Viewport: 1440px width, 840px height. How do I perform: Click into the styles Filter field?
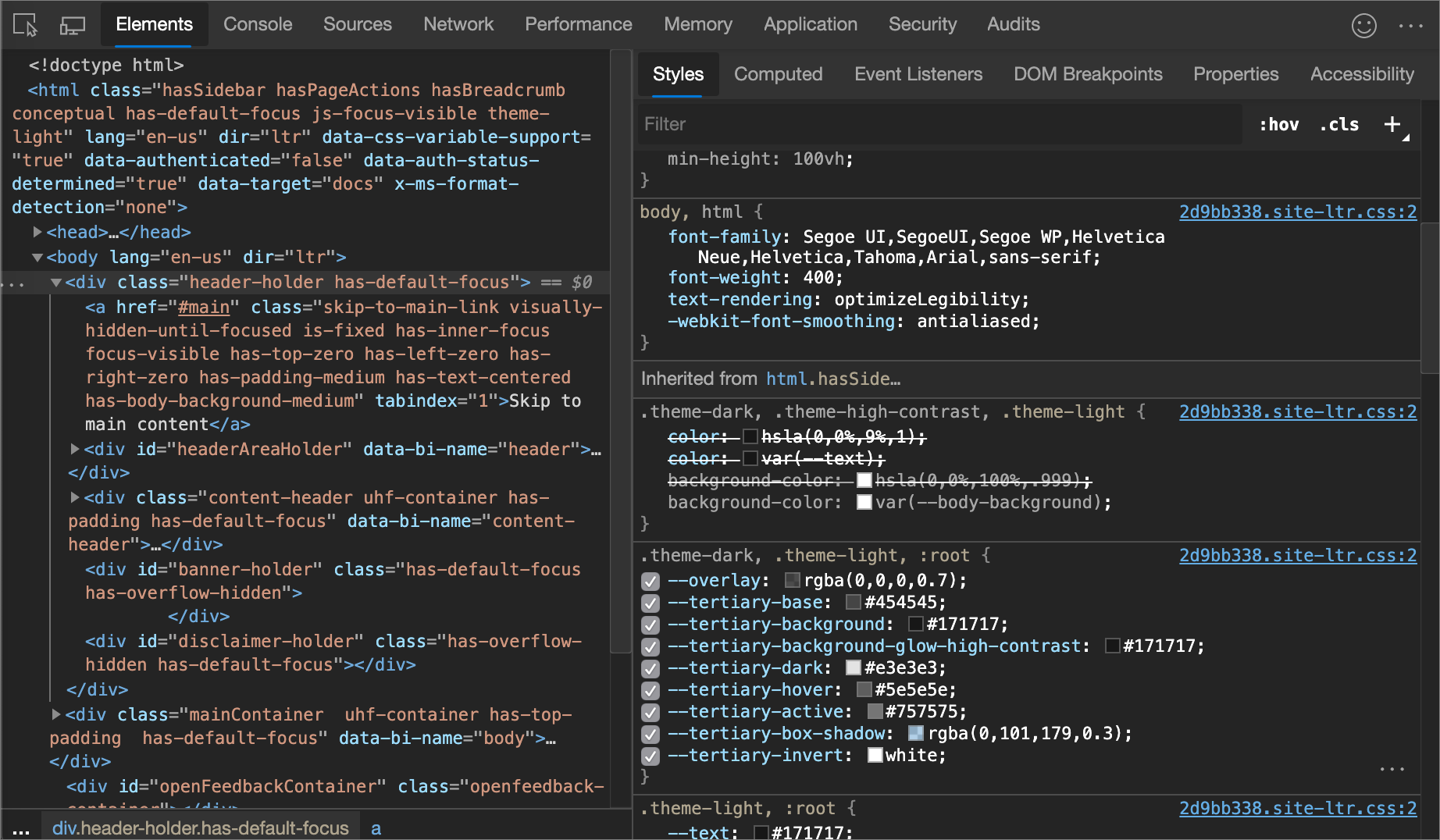coord(937,124)
